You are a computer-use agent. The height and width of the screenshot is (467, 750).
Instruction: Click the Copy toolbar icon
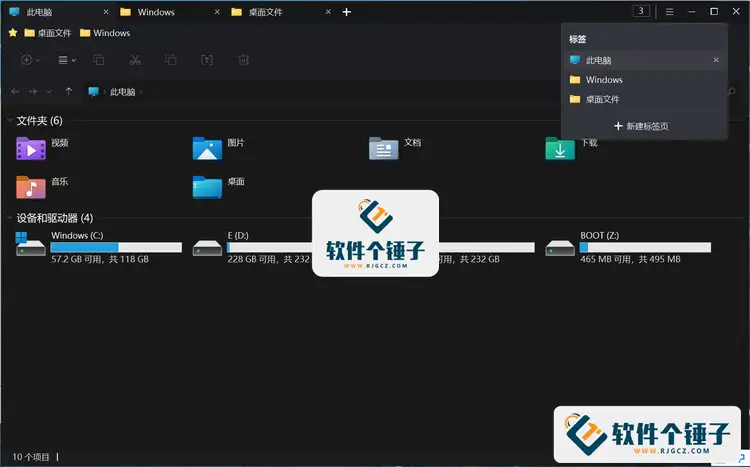[x=99, y=60]
